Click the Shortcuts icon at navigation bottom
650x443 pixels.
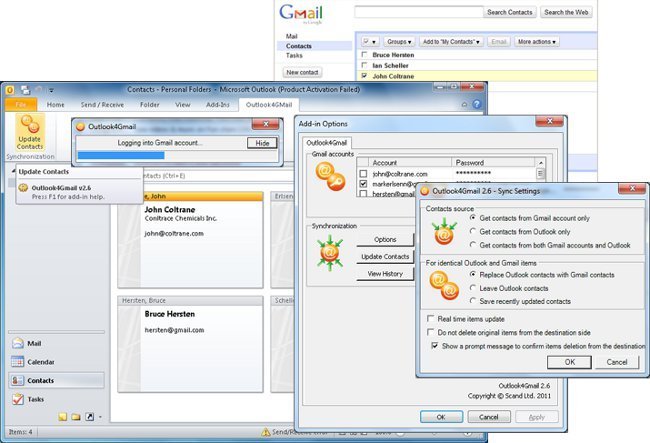click(x=88, y=416)
